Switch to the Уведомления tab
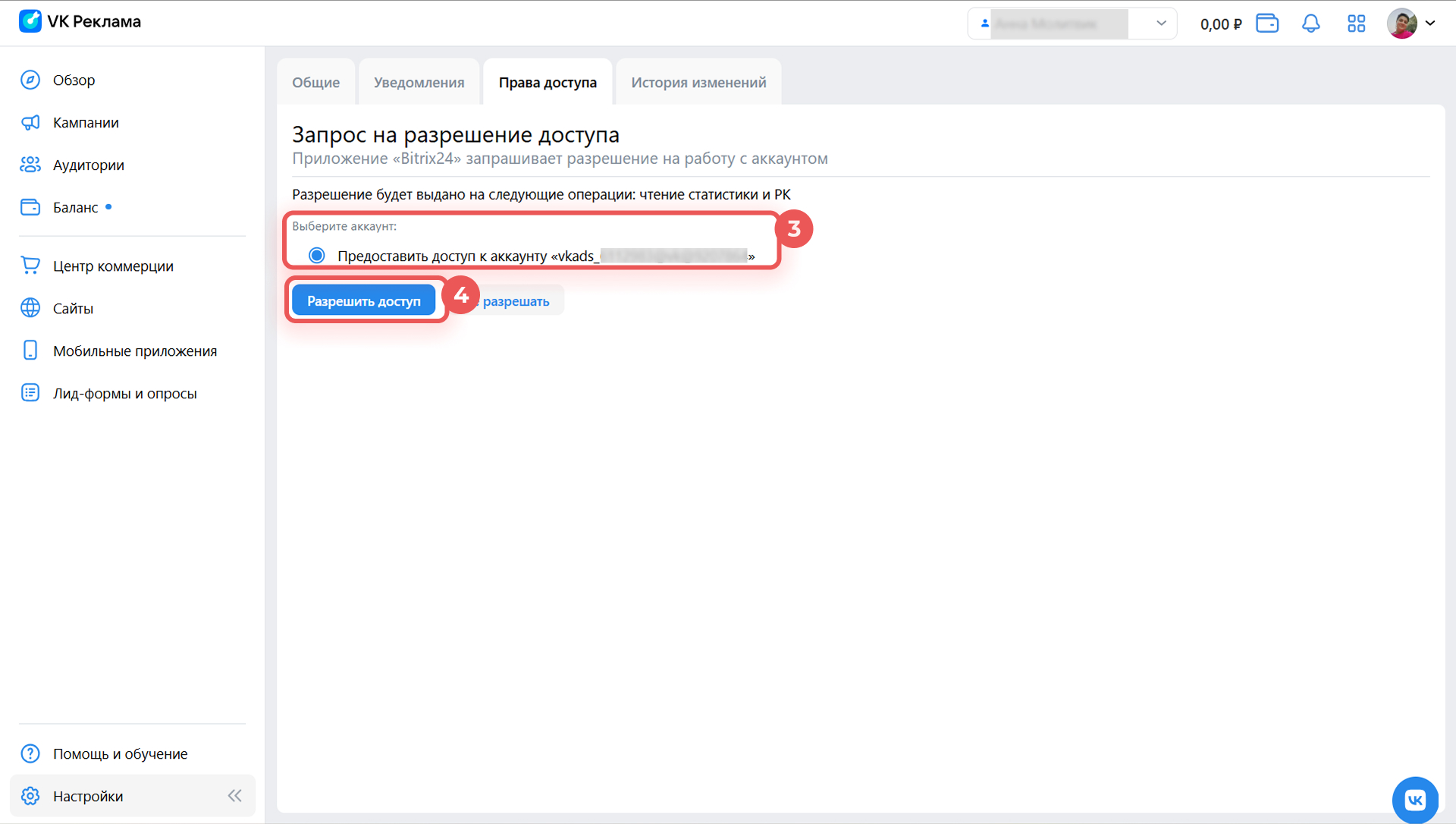 pos(419,82)
